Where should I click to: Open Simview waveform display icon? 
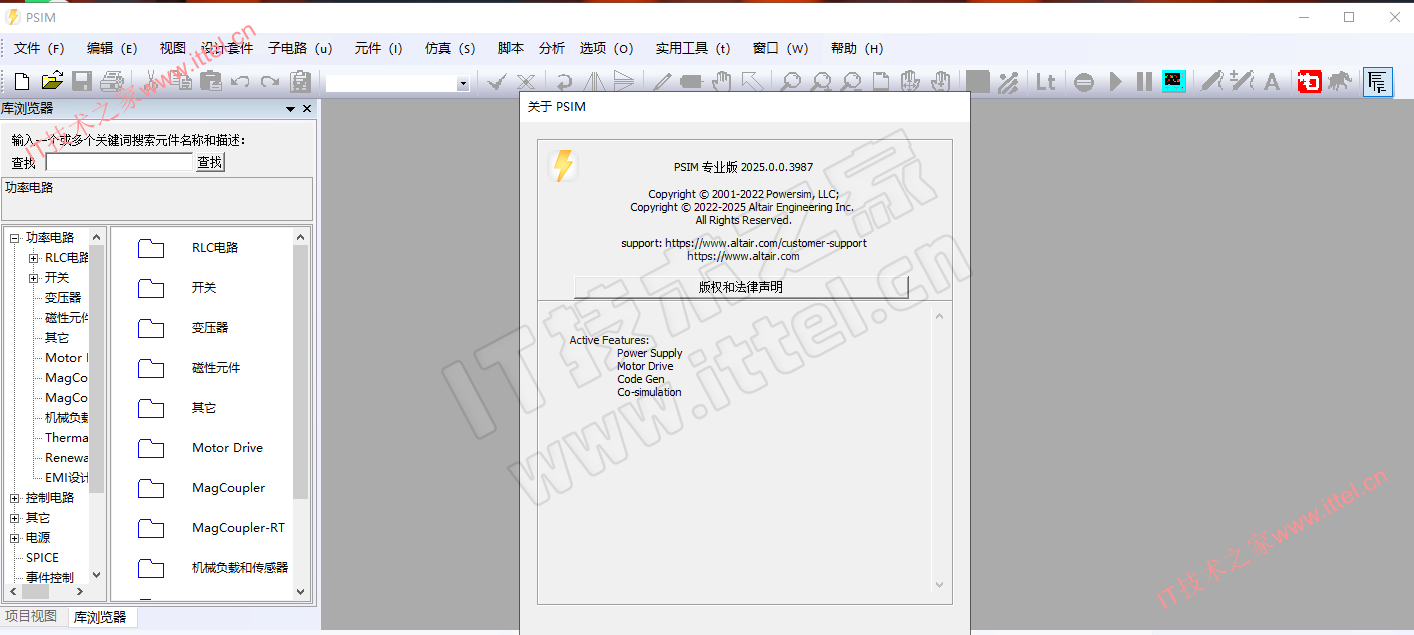tap(1174, 82)
